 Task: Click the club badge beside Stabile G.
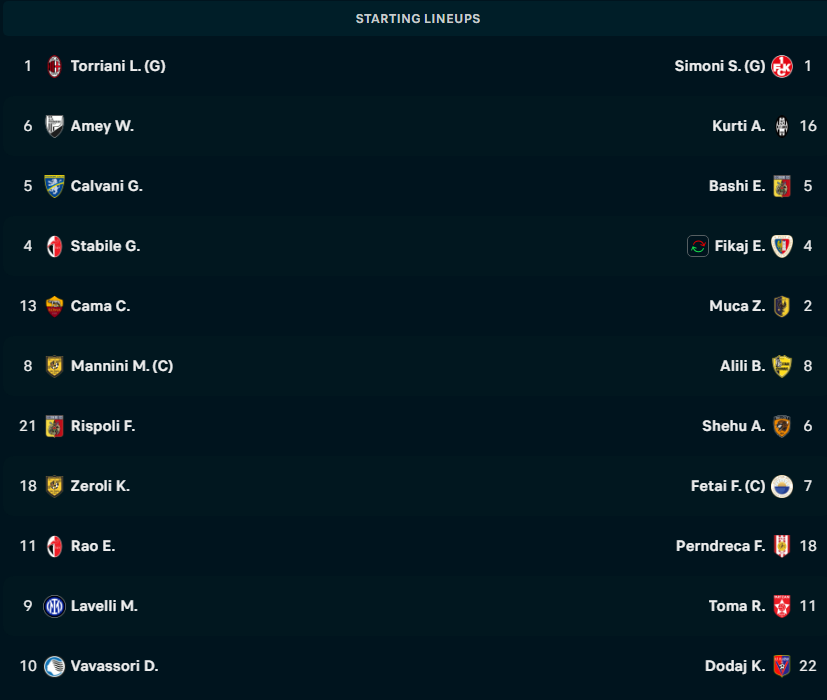pos(54,246)
